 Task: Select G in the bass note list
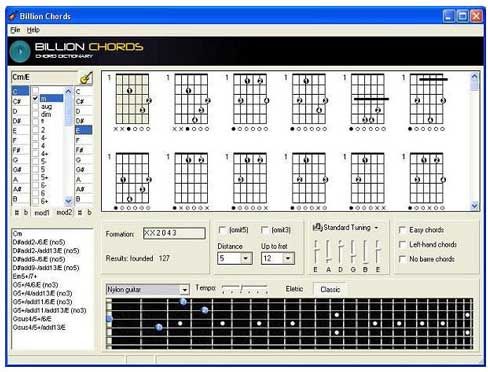[x=83, y=160]
